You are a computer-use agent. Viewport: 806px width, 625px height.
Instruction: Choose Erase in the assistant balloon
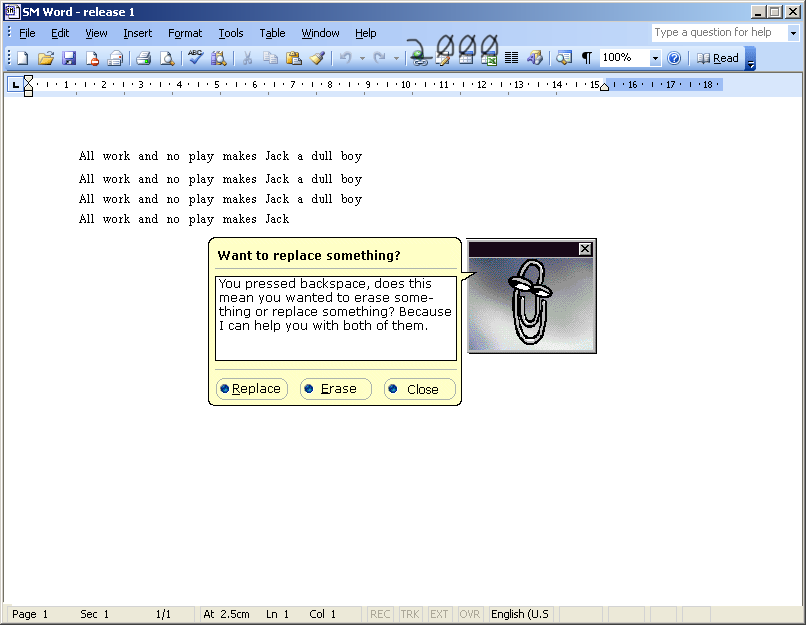click(x=335, y=389)
